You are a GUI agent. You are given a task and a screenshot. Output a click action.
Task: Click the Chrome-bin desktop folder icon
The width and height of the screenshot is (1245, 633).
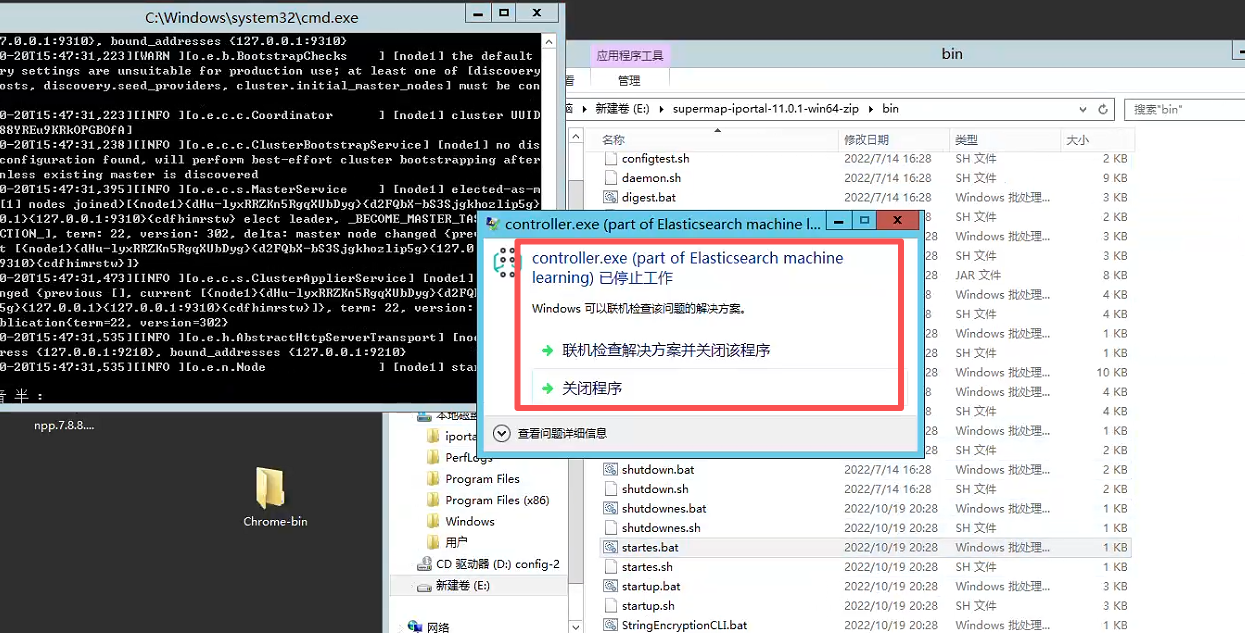click(270, 489)
